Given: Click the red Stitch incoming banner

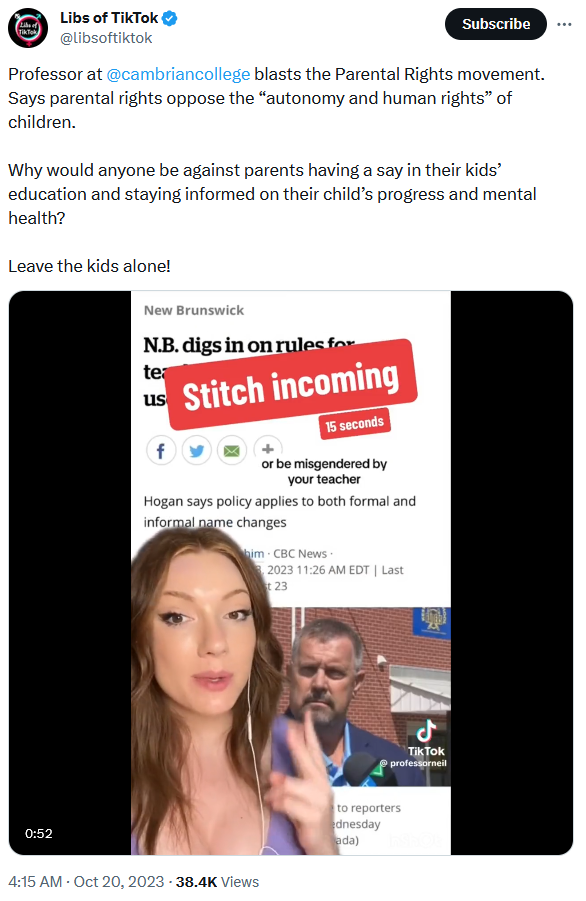Looking at the screenshot, I should (291, 384).
